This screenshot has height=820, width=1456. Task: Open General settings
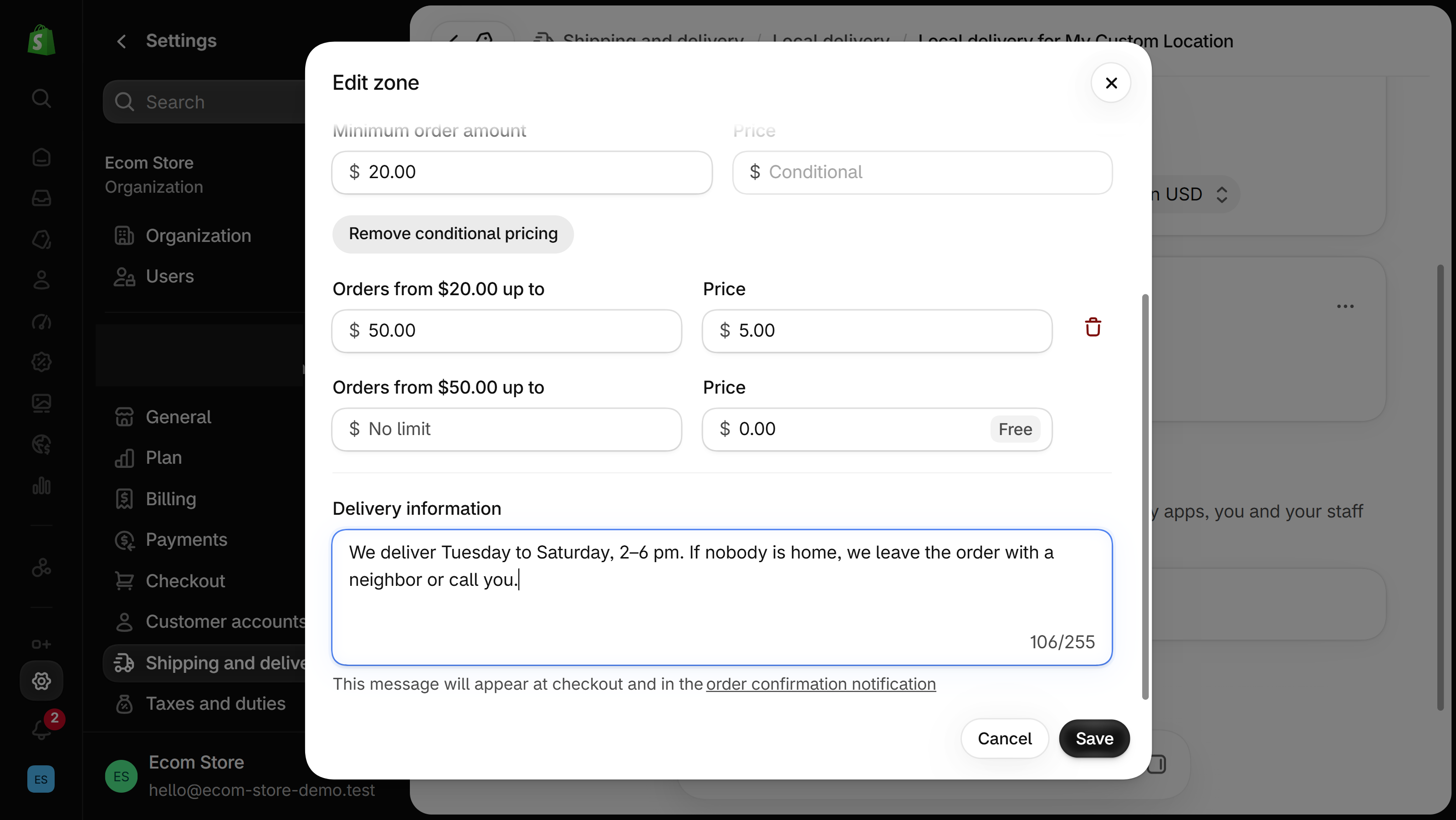pos(178,417)
